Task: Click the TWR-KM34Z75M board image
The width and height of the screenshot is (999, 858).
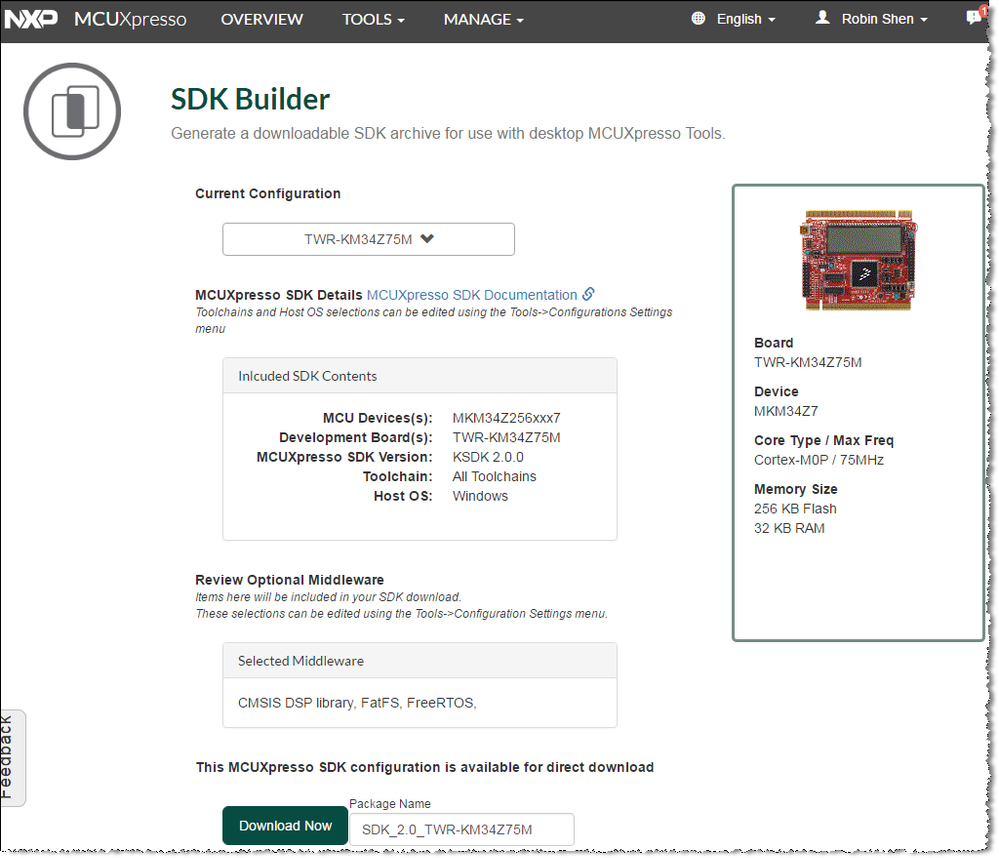Action: pyautogui.click(x=858, y=260)
